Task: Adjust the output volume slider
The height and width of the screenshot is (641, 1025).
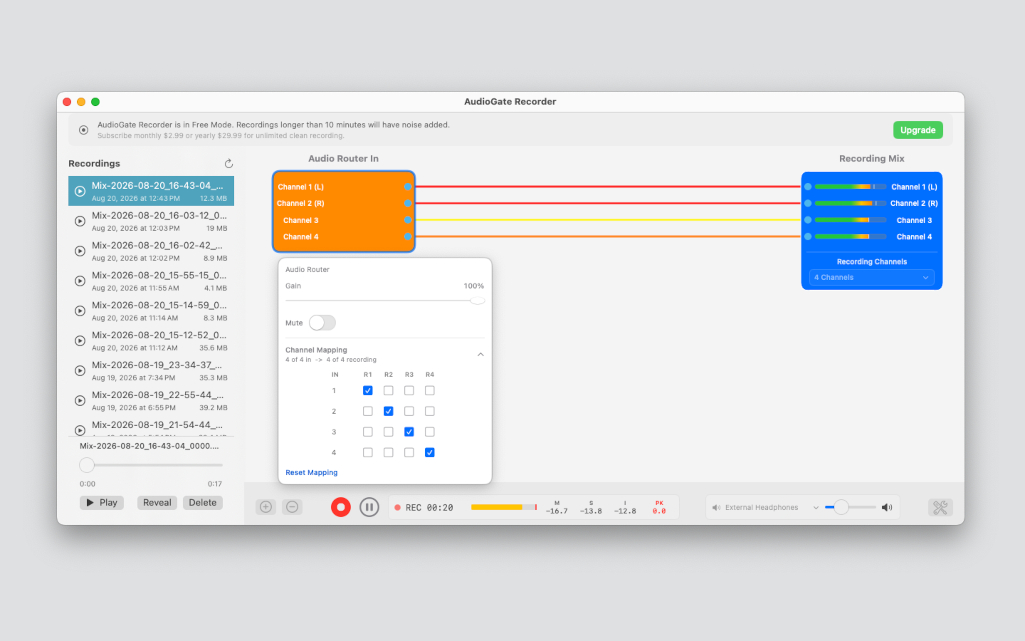Action: point(841,507)
